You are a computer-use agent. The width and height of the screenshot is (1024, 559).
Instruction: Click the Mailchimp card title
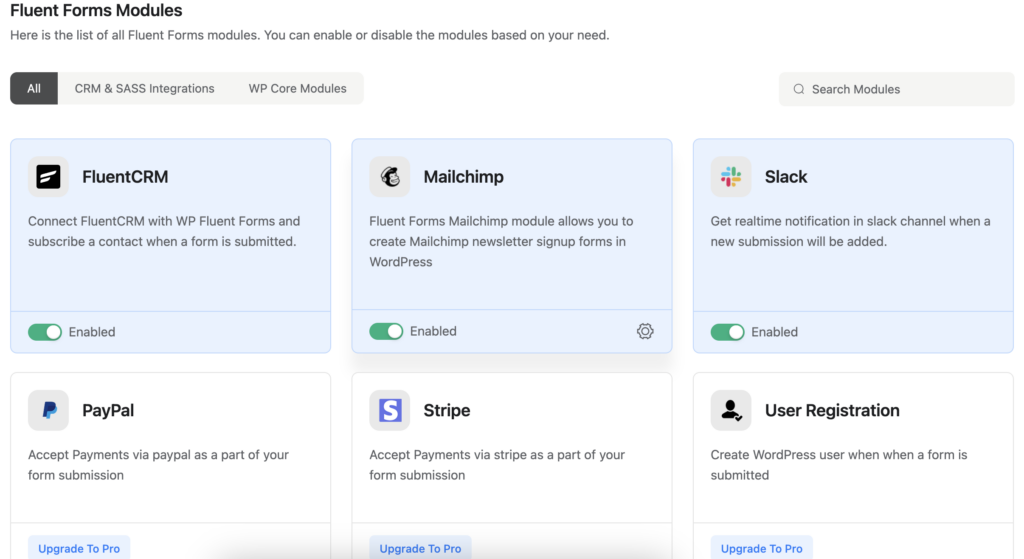[464, 176]
